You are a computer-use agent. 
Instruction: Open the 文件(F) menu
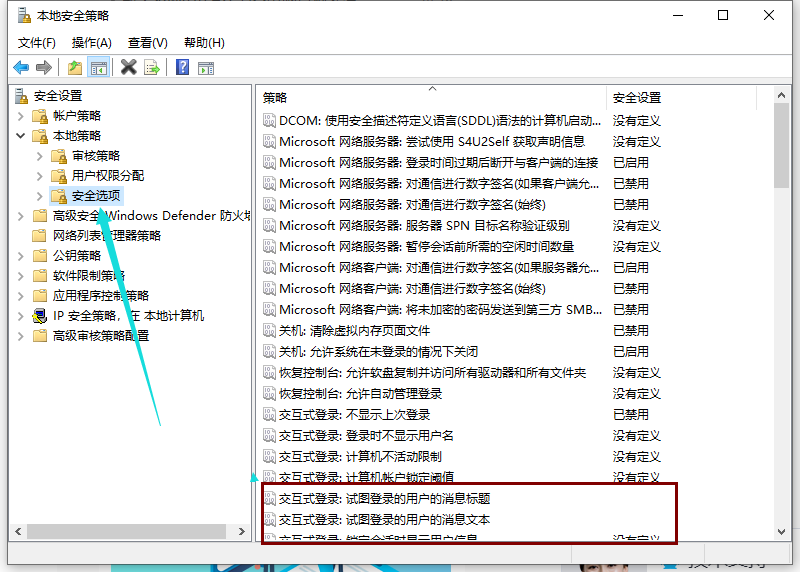point(37,42)
